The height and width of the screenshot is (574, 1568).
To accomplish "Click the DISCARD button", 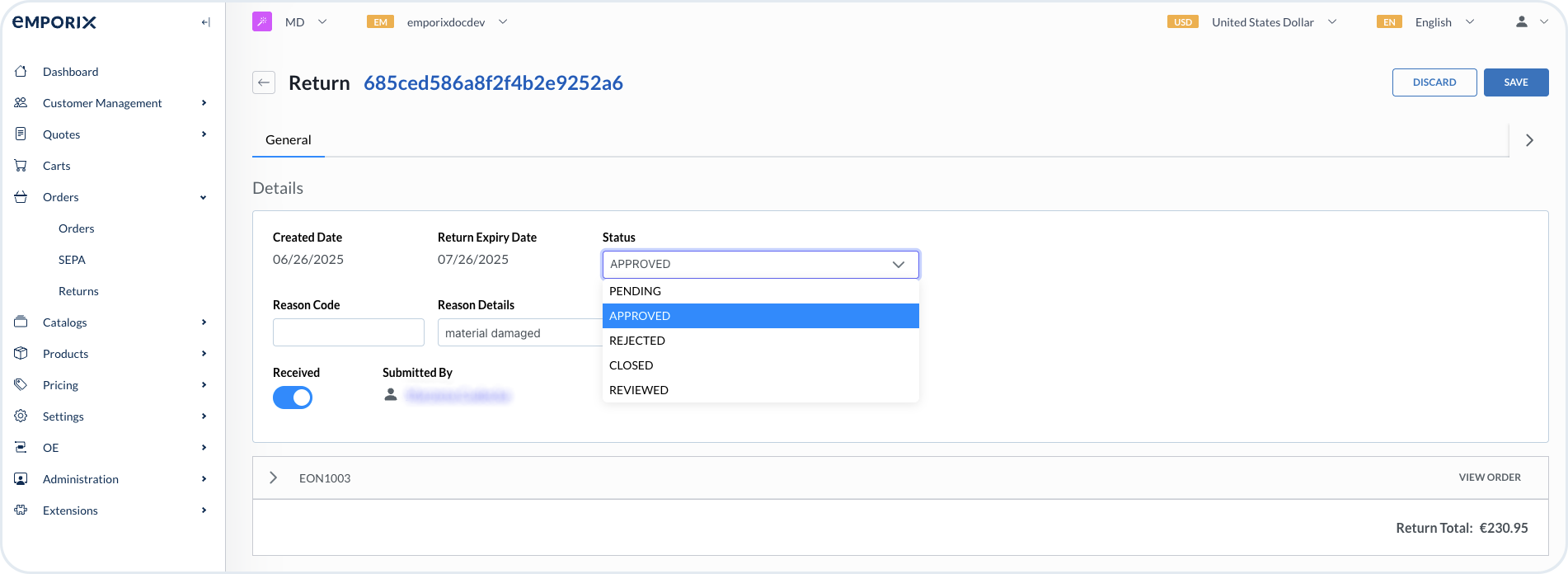I will [x=1434, y=82].
